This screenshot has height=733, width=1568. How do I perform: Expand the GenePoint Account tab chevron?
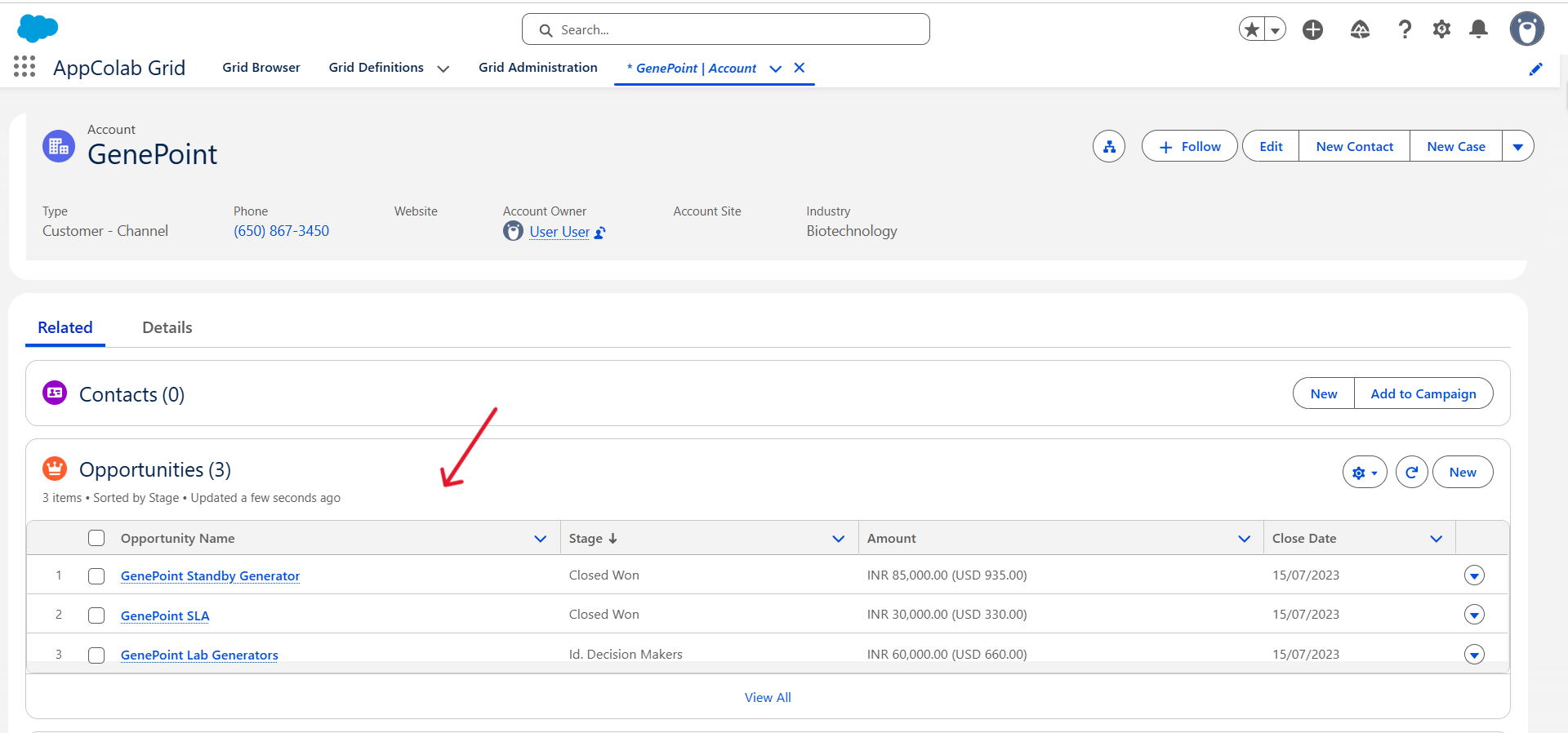(x=776, y=69)
